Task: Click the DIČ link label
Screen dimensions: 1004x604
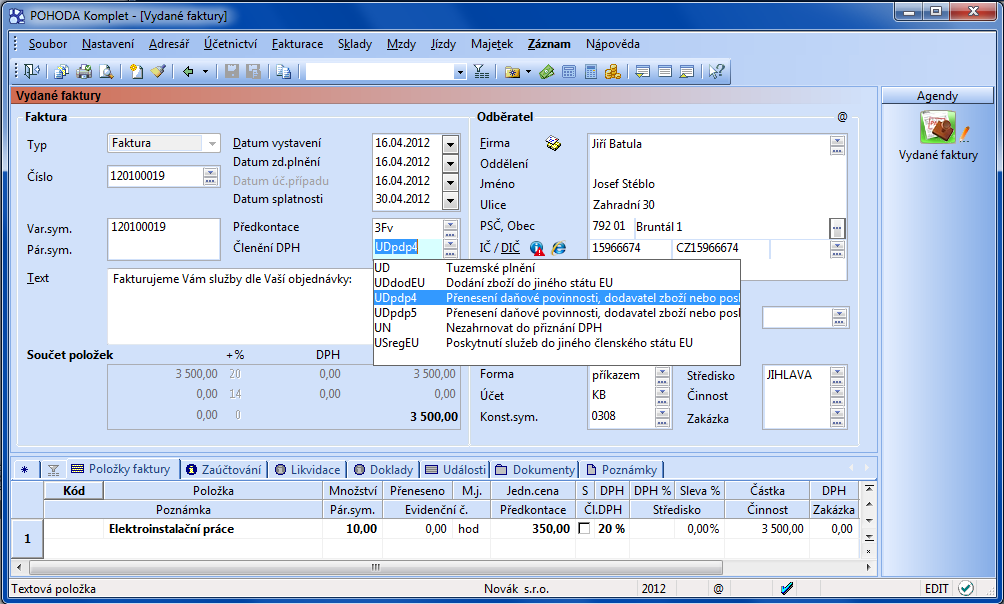Action: tap(510, 248)
